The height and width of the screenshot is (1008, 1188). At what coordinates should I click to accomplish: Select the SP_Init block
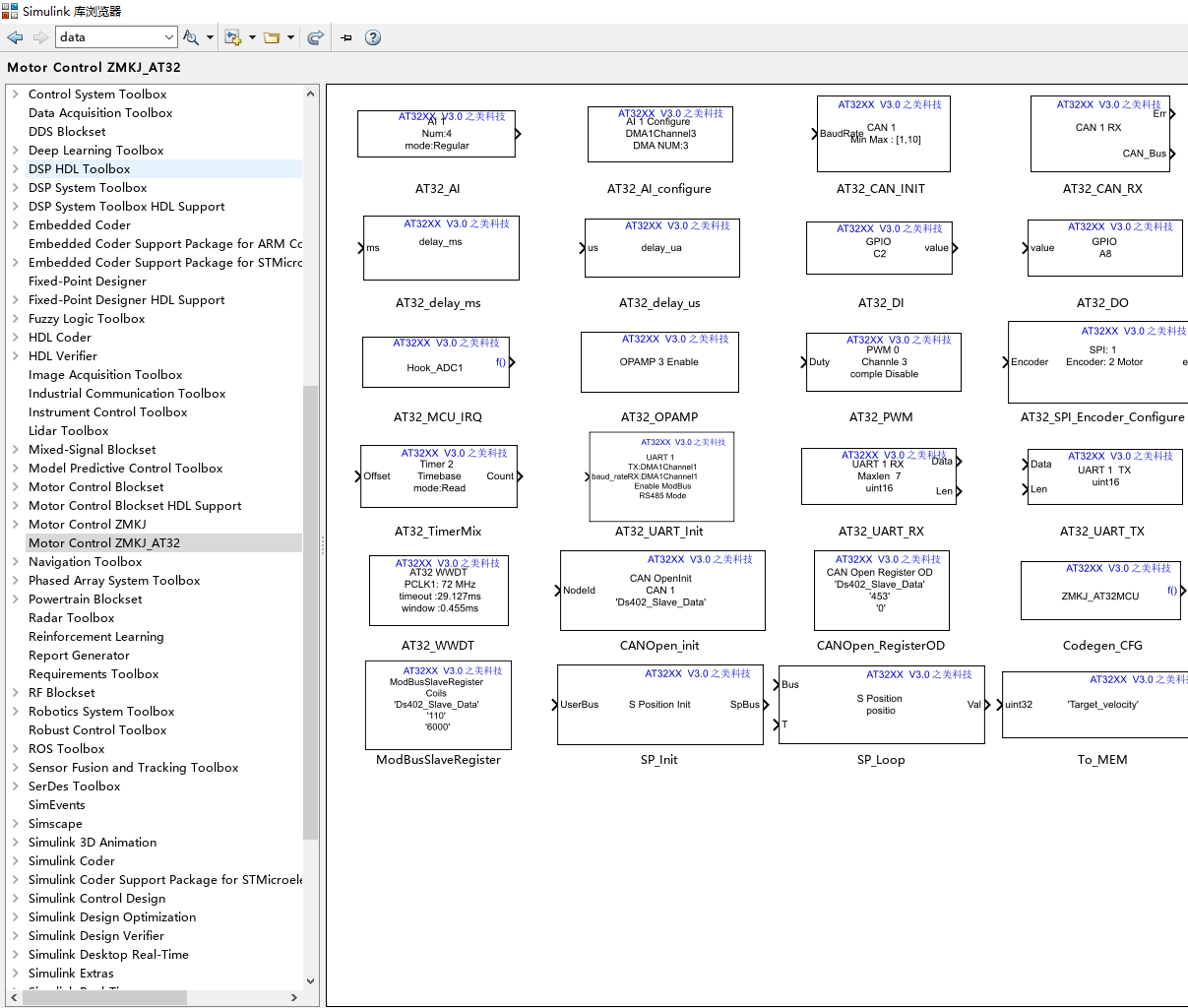point(661,705)
